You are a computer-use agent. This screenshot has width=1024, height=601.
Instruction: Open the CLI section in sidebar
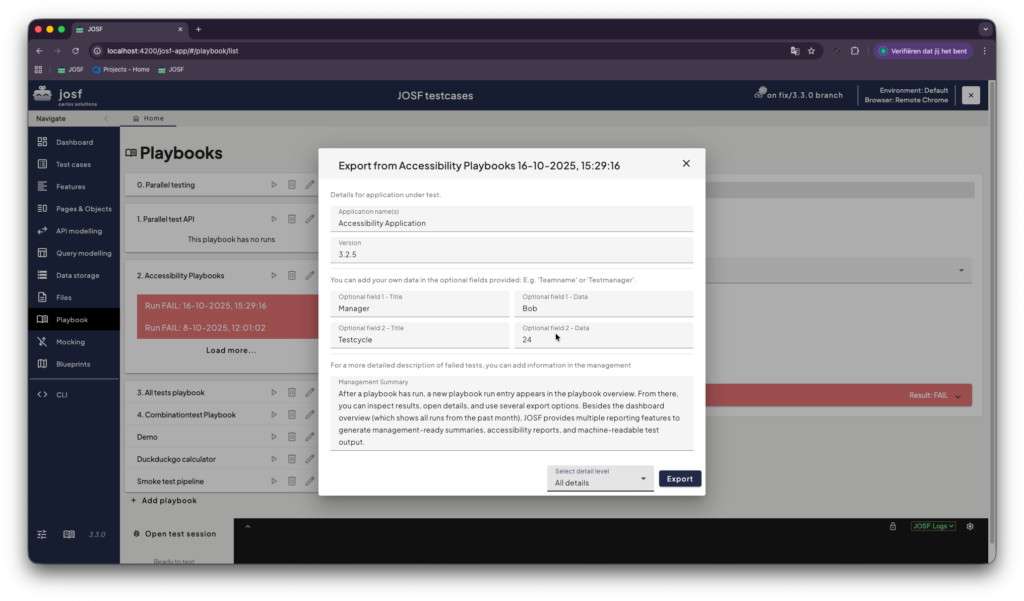62,395
